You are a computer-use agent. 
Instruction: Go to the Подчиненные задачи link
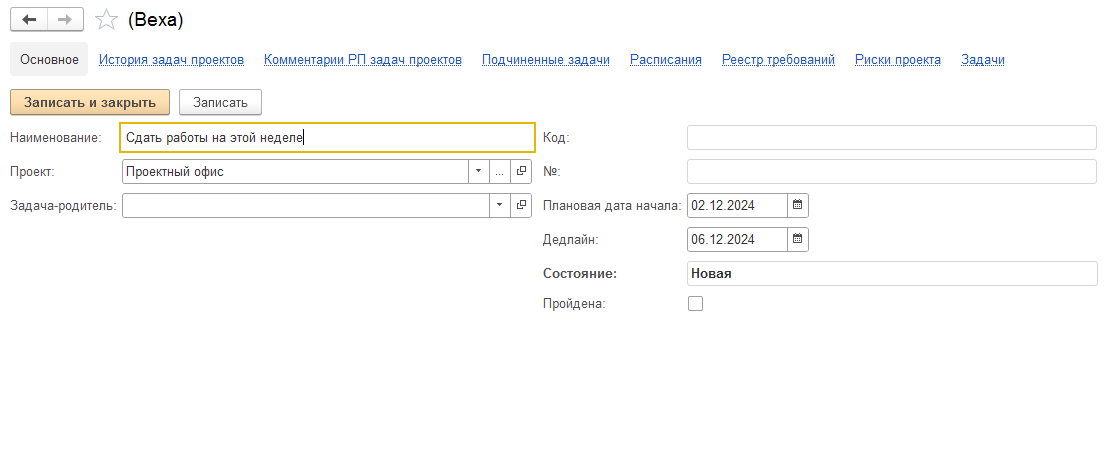click(x=545, y=60)
